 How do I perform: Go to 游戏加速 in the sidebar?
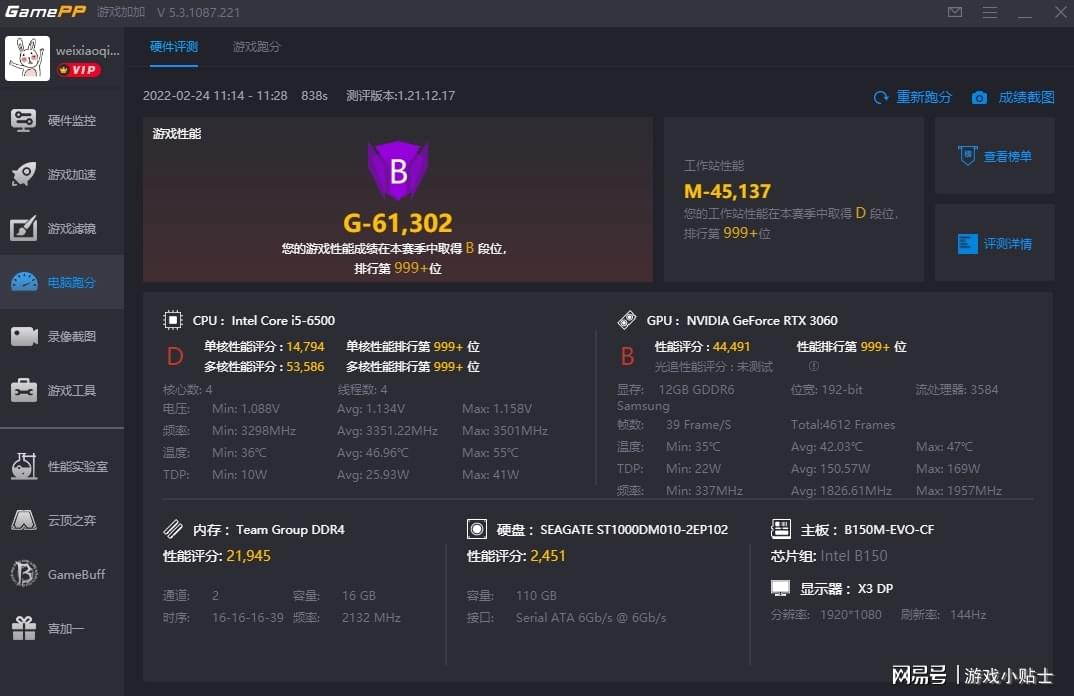pos(72,175)
